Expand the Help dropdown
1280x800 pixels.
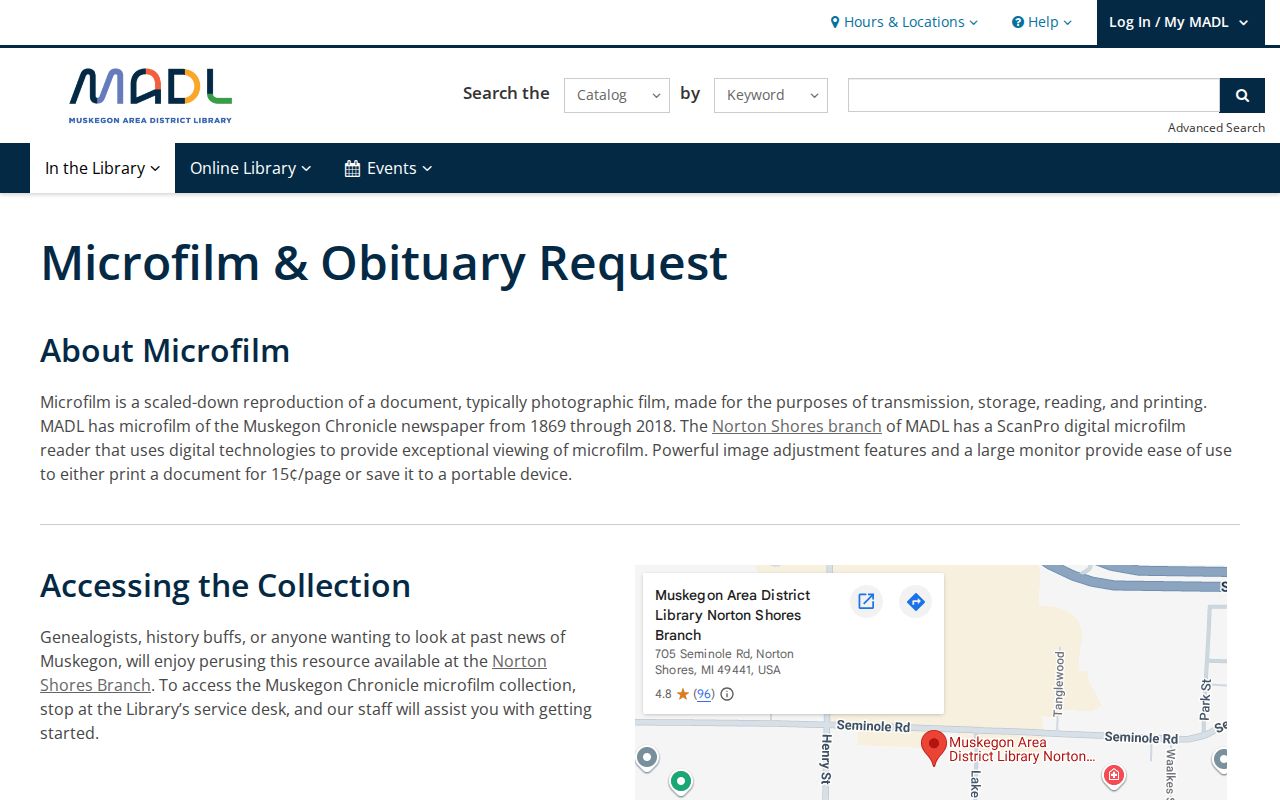point(1041,22)
